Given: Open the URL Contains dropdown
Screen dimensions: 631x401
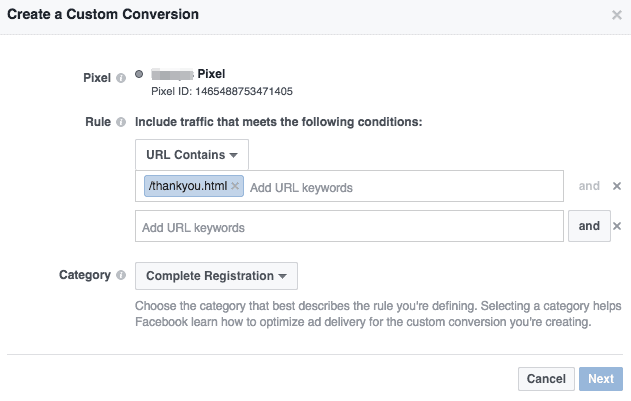Looking at the screenshot, I should [191, 155].
